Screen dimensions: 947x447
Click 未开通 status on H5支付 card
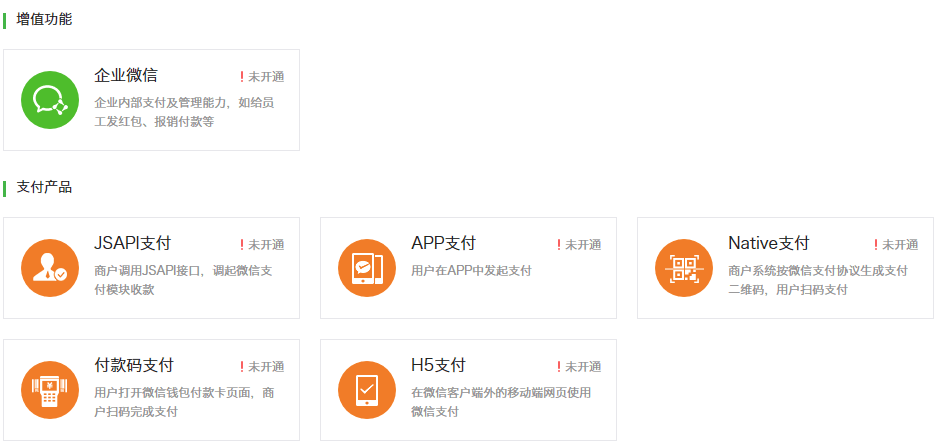(x=579, y=367)
